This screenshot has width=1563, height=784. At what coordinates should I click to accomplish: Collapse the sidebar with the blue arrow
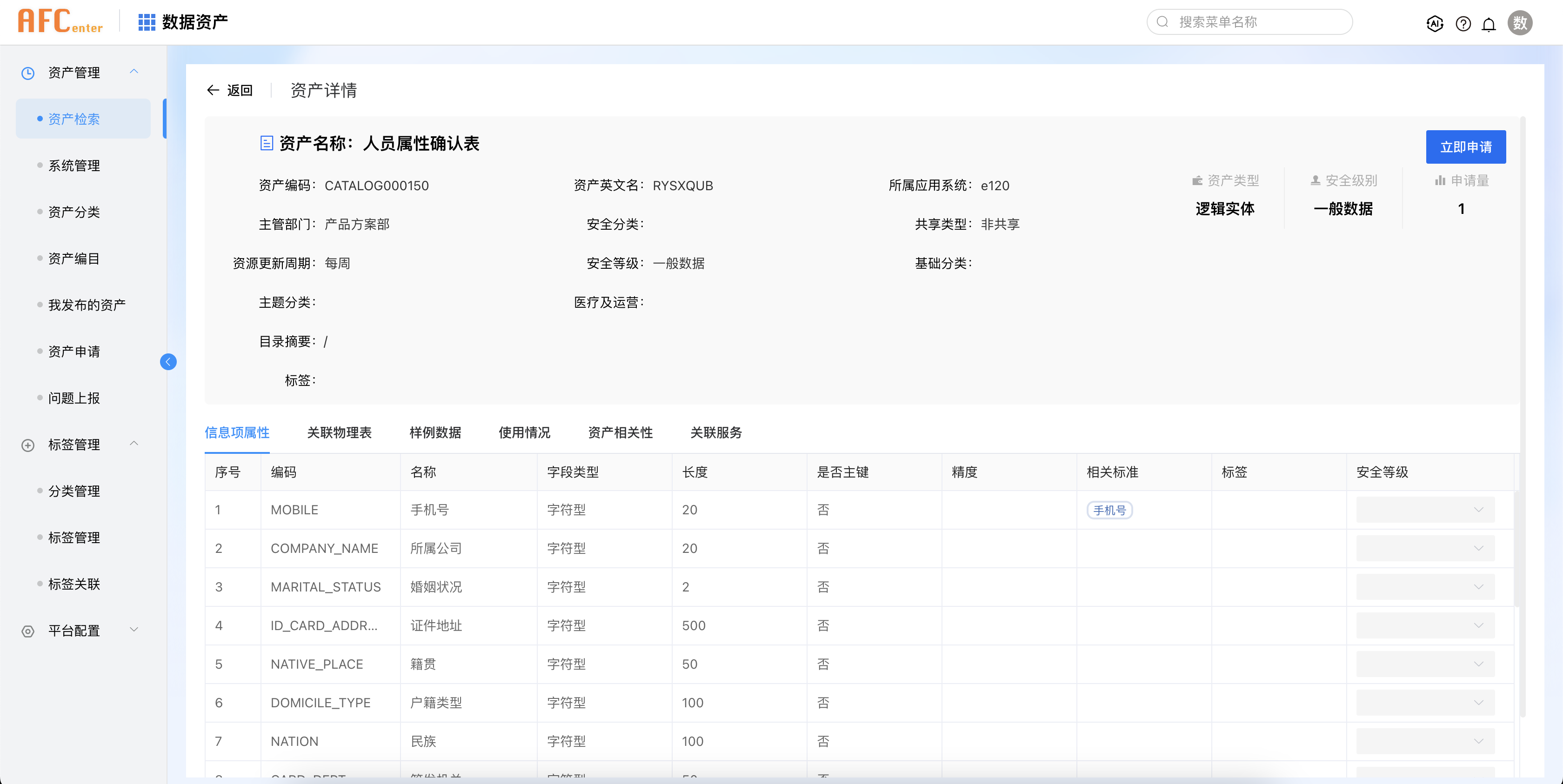pyautogui.click(x=168, y=362)
